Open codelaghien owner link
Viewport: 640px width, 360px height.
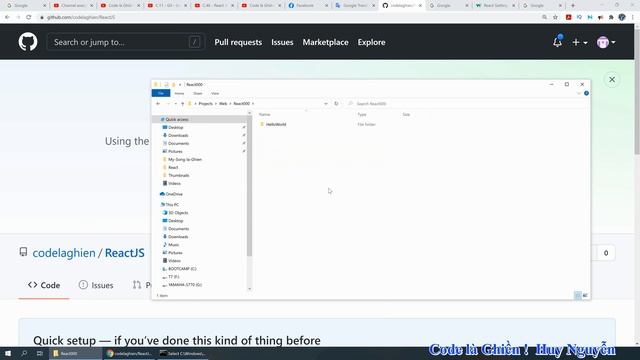point(64,253)
